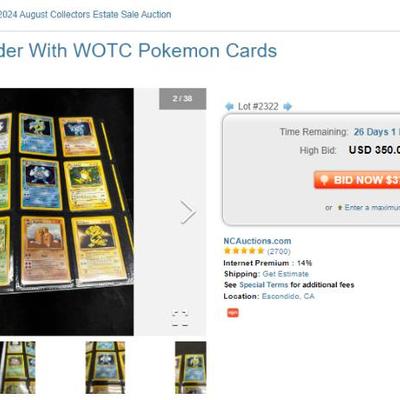
Task: Open the 2700 reviews count link
Action: click(x=279, y=251)
